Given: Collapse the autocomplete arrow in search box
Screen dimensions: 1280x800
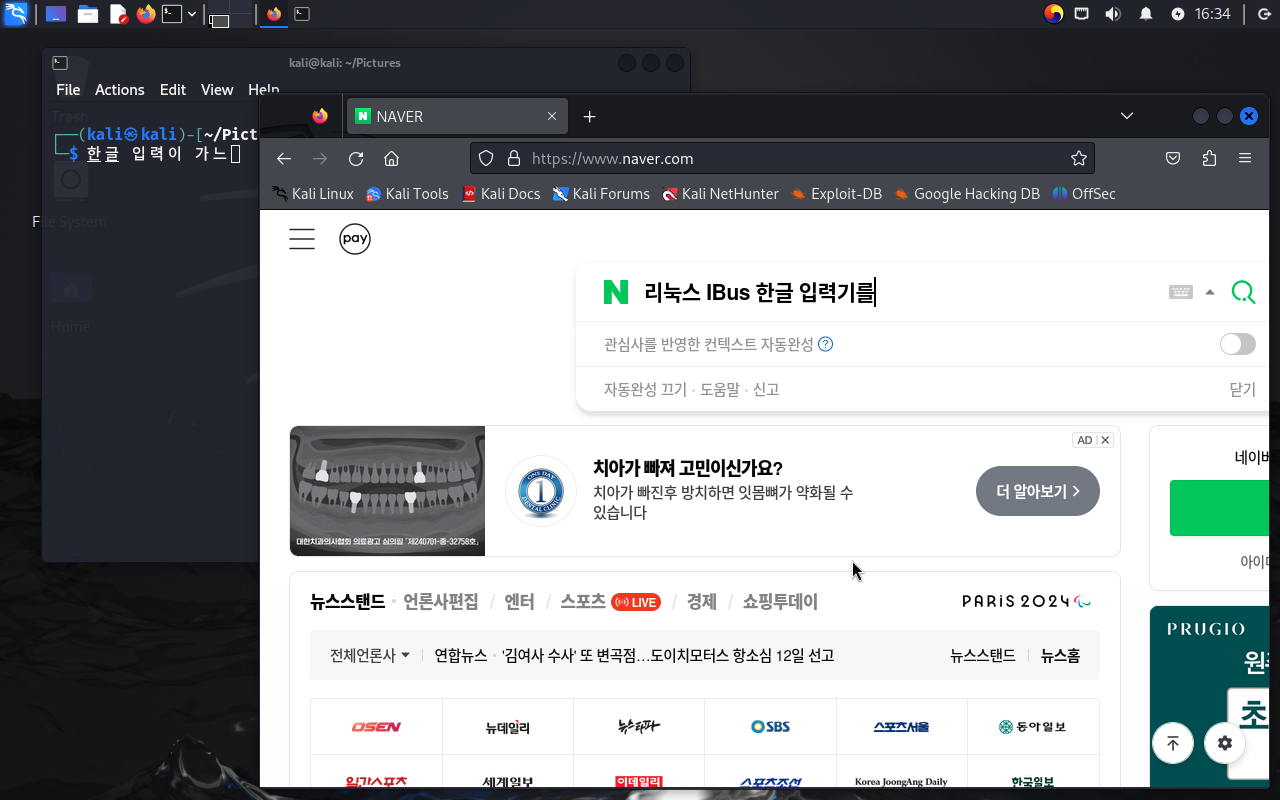Looking at the screenshot, I should (x=1210, y=292).
